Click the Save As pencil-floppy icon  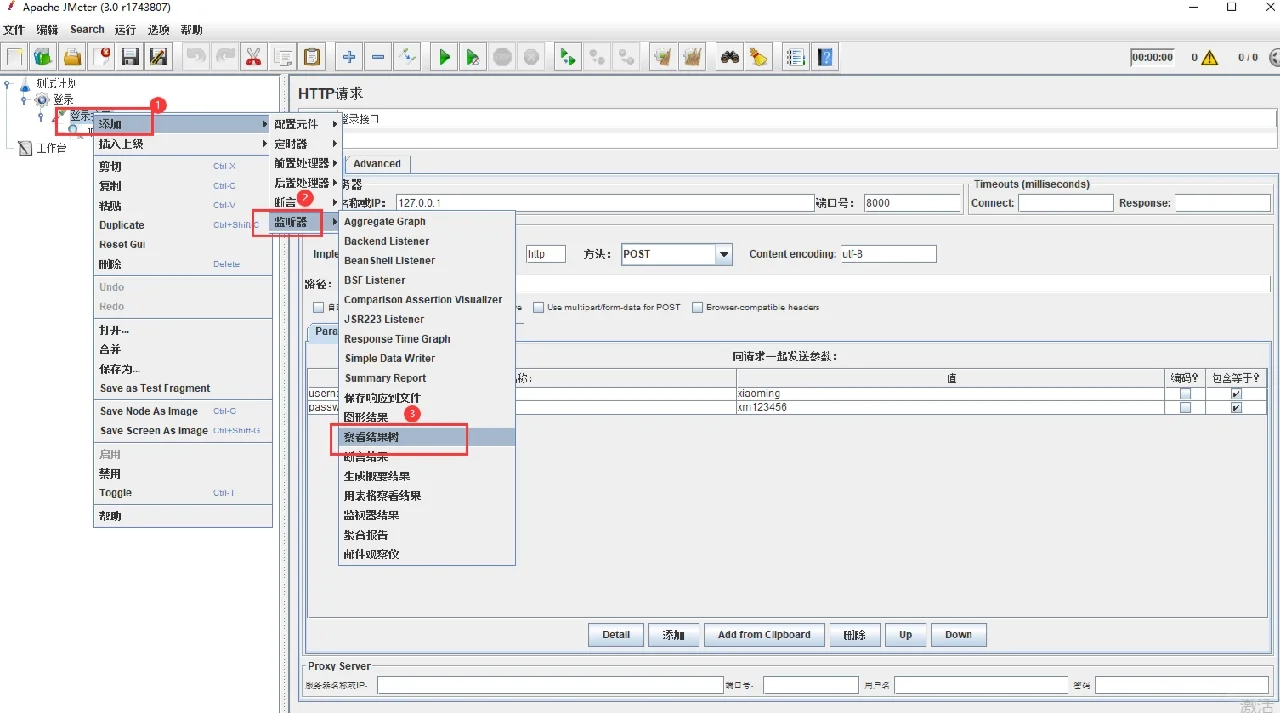(x=159, y=57)
